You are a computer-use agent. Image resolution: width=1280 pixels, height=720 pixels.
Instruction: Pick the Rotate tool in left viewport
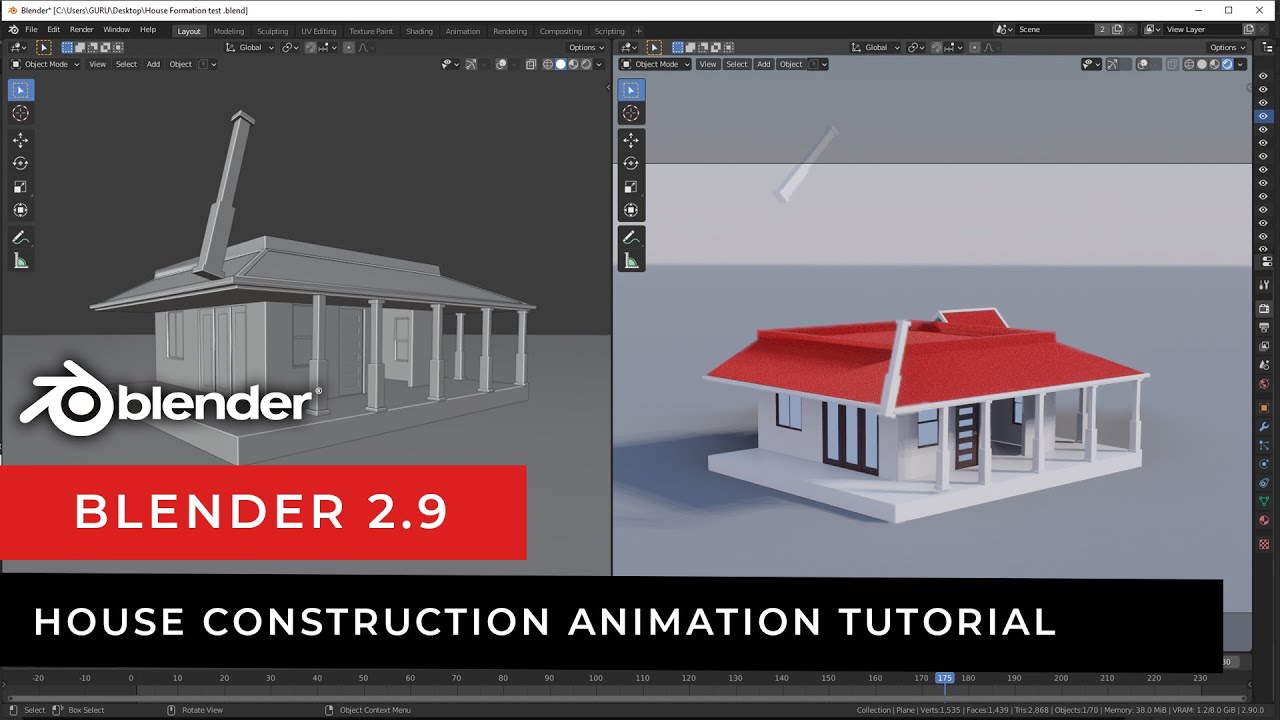tap(20, 163)
